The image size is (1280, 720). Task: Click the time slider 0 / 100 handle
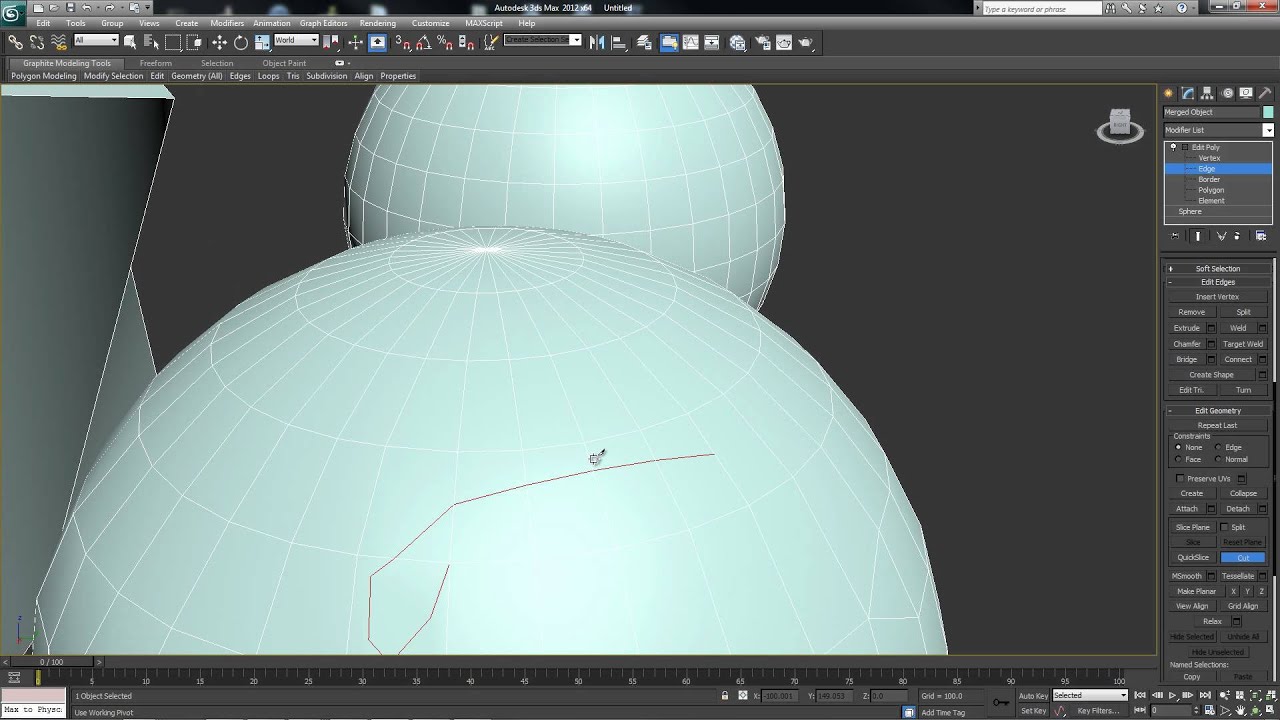(x=51, y=662)
